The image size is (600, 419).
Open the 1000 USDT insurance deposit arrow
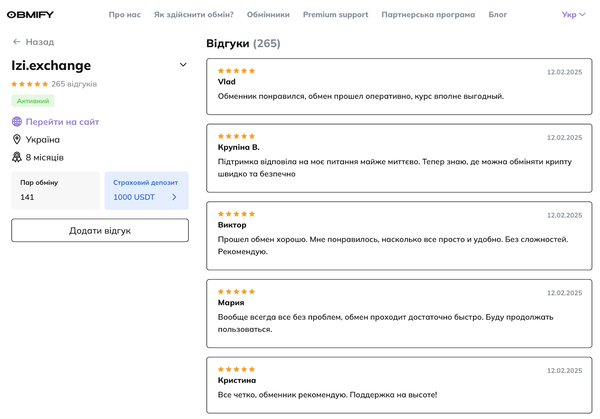tap(174, 197)
